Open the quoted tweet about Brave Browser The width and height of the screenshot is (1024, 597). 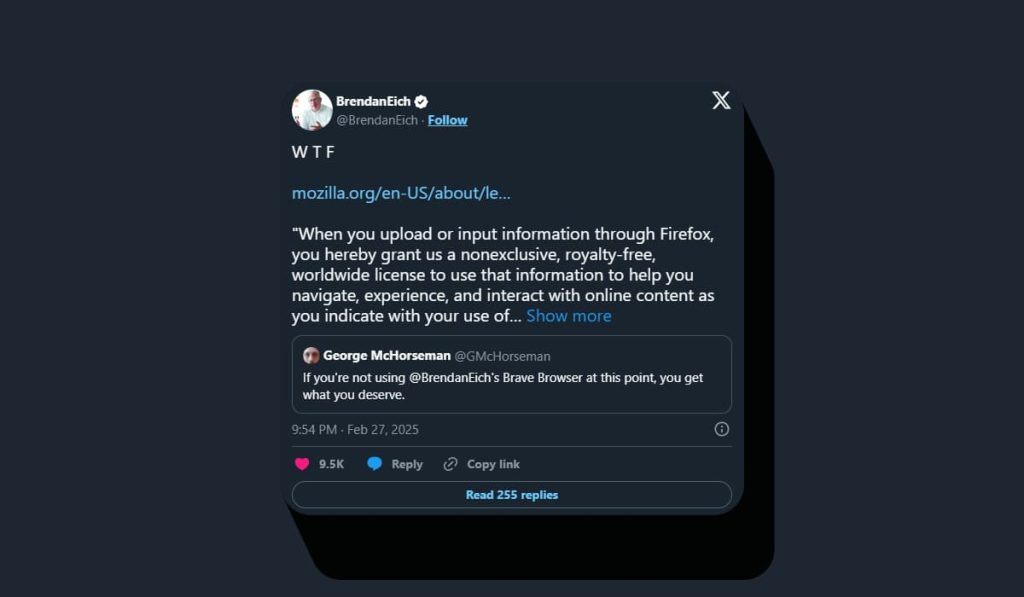coord(511,387)
